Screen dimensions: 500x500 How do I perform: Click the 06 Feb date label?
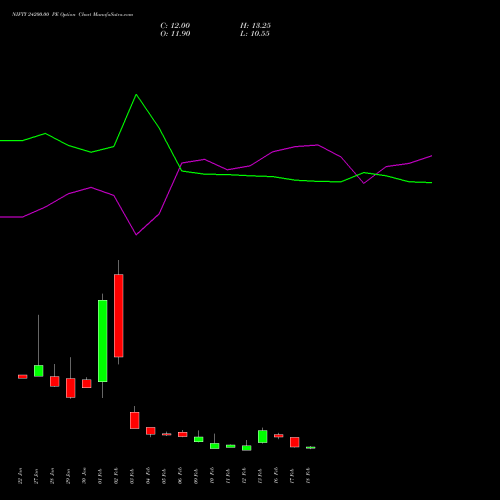(180, 476)
